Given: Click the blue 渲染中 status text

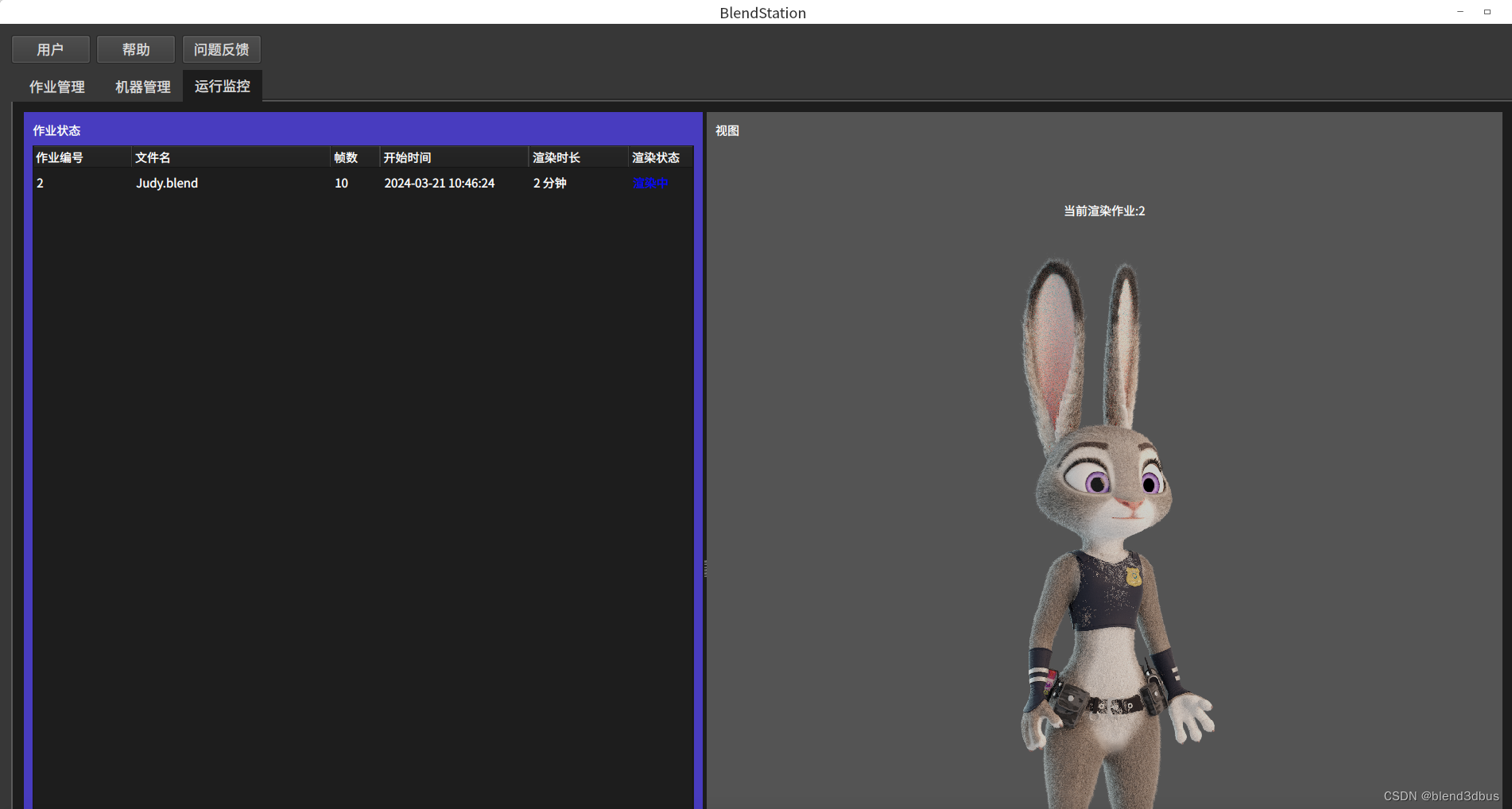Looking at the screenshot, I should point(650,183).
